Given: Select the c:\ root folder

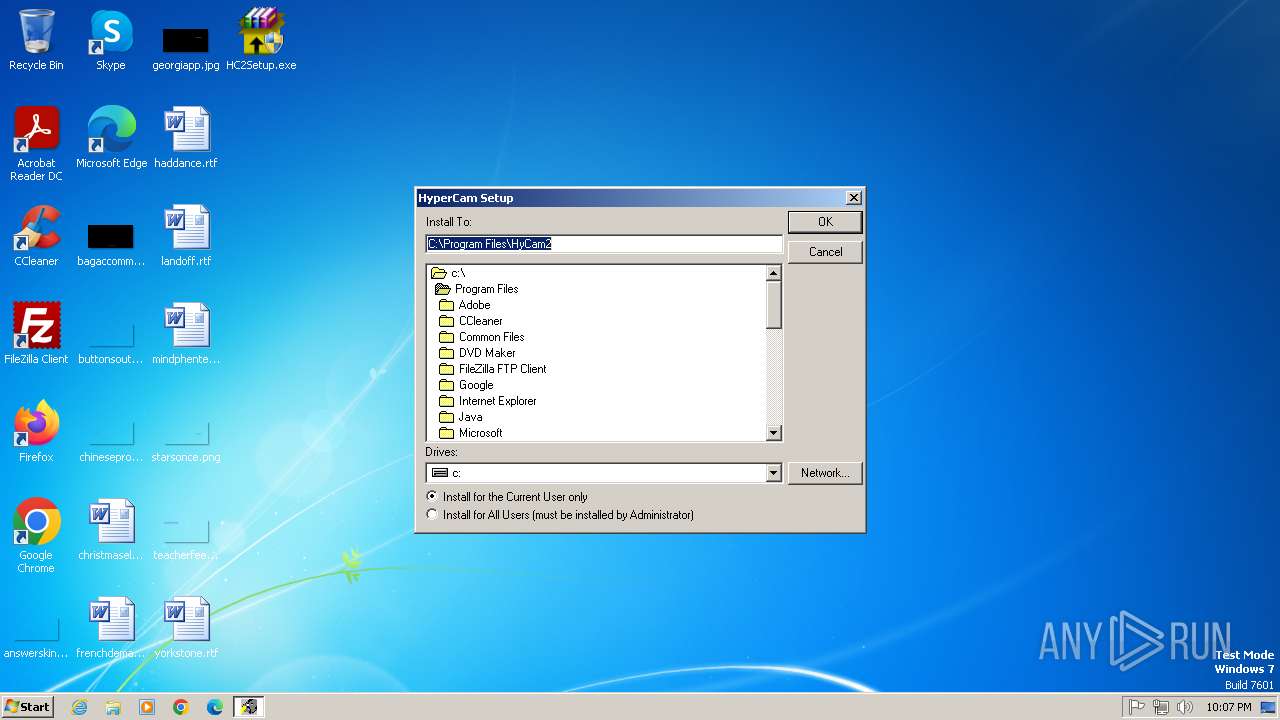Looking at the screenshot, I should (448, 273).
